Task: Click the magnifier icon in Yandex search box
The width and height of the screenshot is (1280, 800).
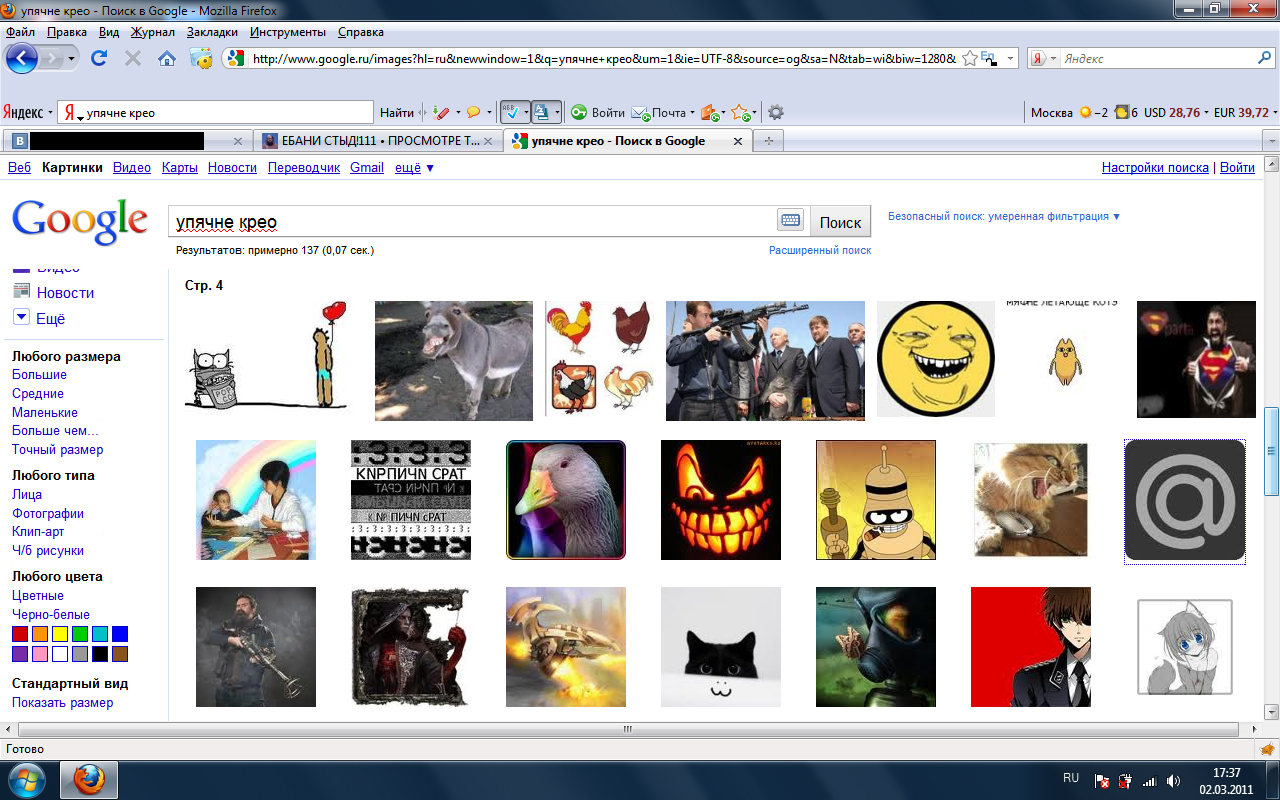Action: coord(1264,59)
